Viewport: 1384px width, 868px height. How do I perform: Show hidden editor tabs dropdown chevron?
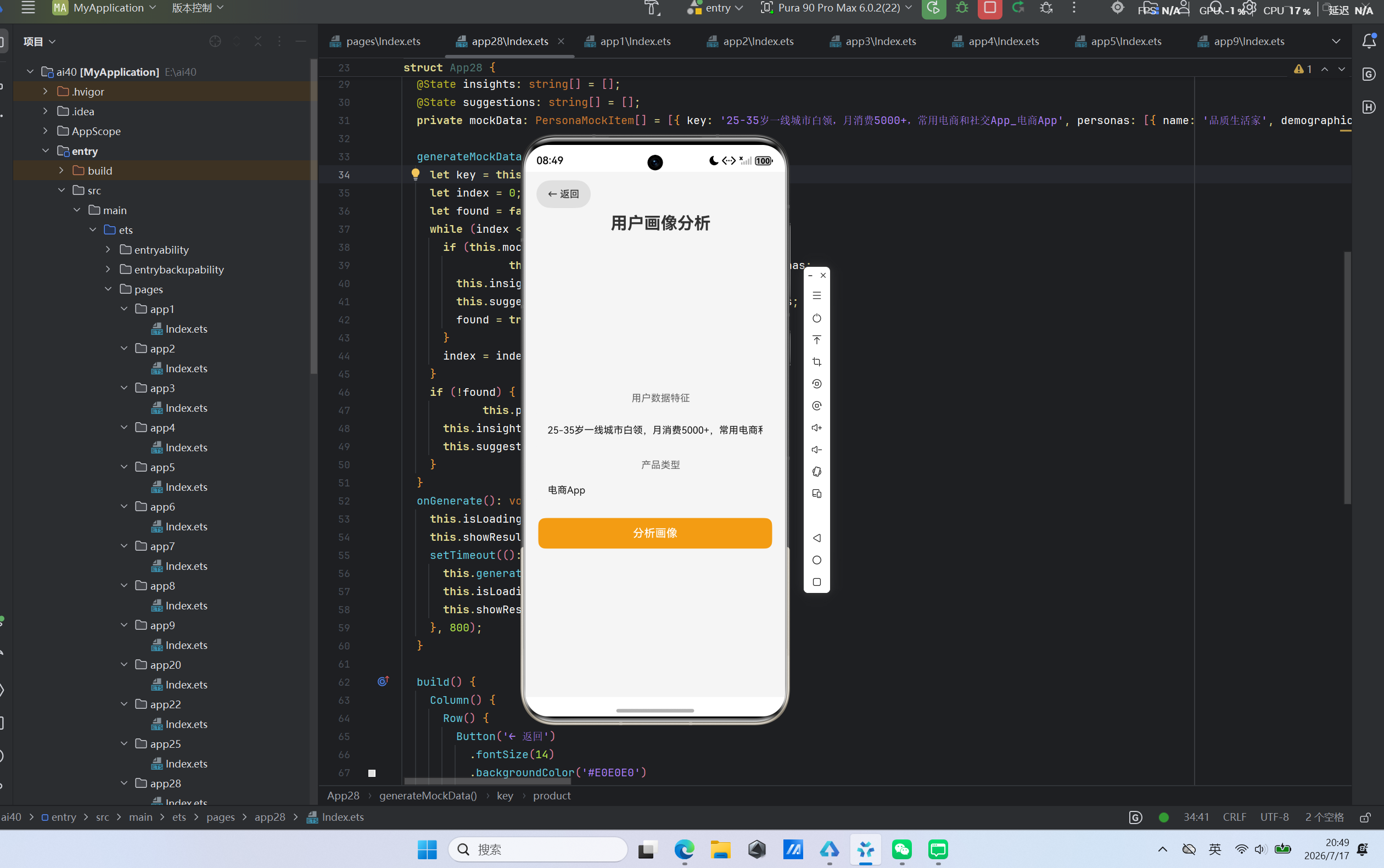point(1336,41)
